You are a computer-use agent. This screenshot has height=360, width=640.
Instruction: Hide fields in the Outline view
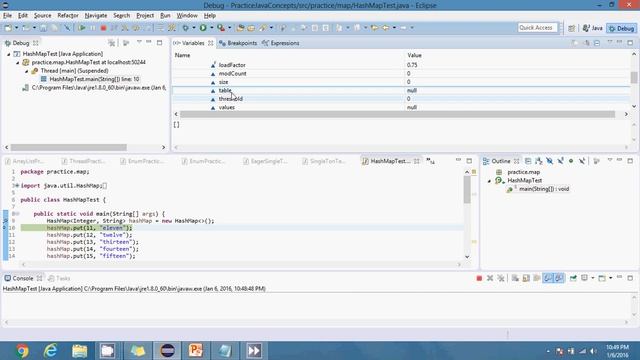point(550,161)
